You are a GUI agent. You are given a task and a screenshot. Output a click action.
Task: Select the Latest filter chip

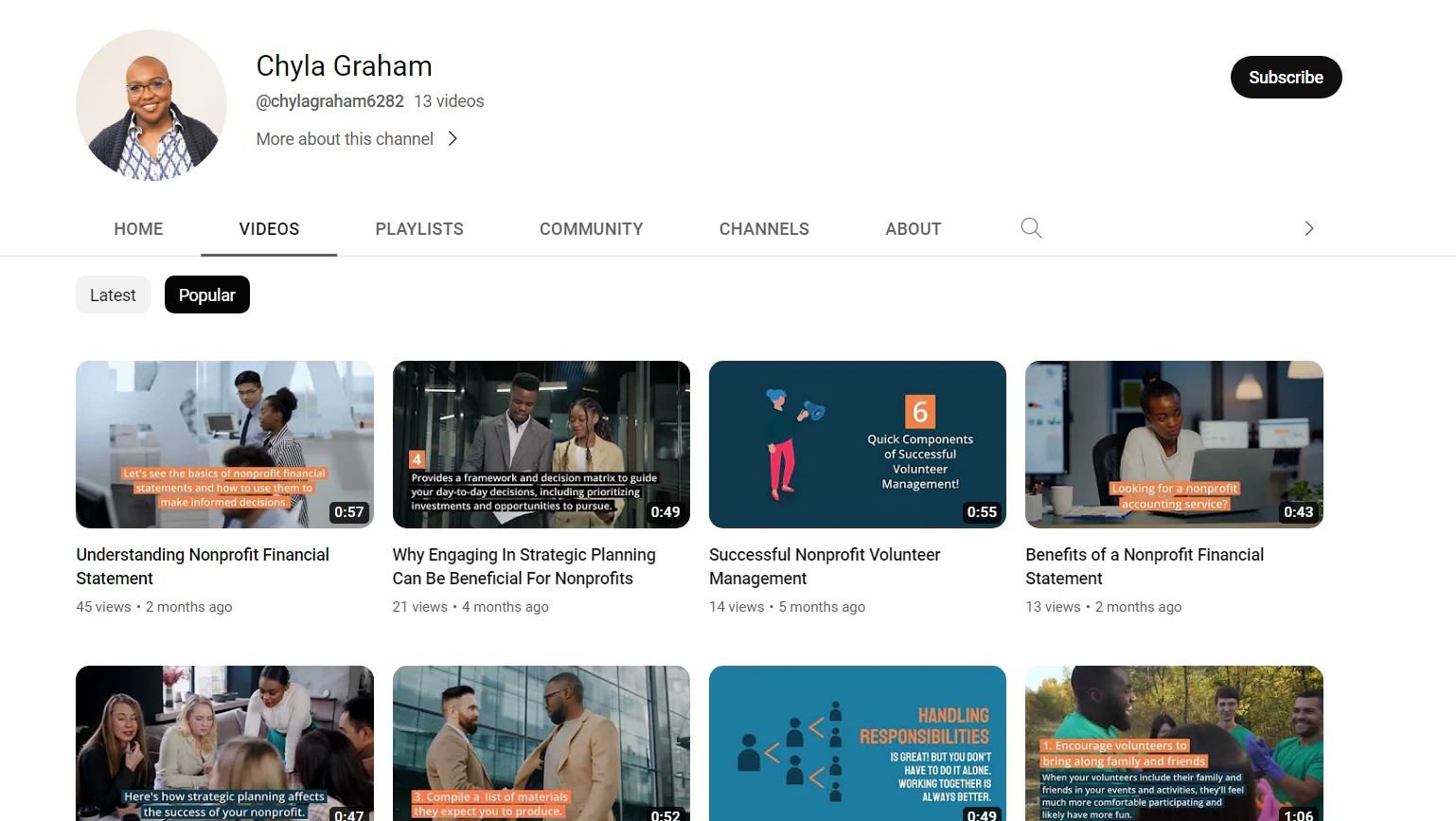tap(113, 294)
